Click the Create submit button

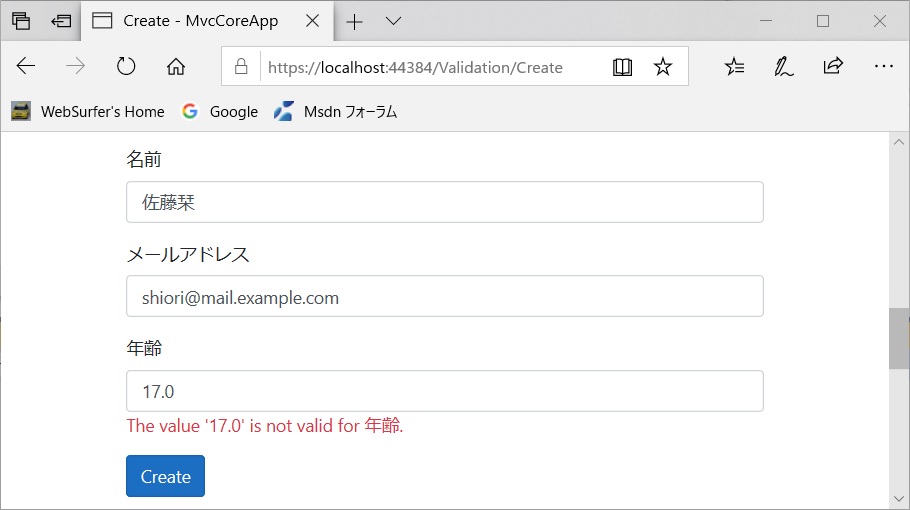165,476
